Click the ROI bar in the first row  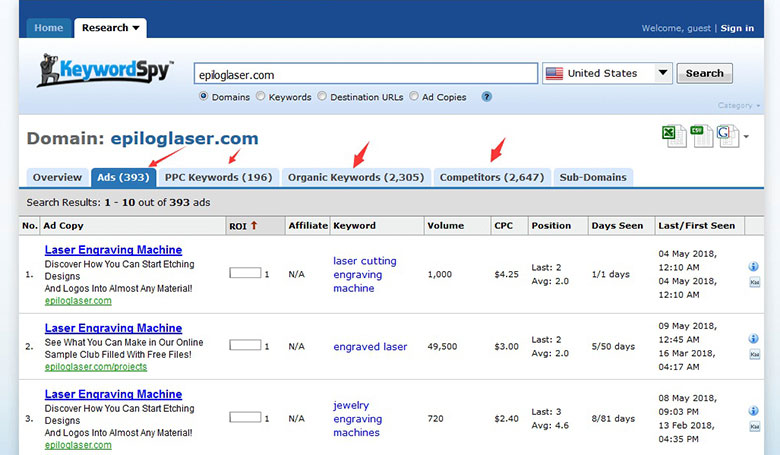coord(245,273)
